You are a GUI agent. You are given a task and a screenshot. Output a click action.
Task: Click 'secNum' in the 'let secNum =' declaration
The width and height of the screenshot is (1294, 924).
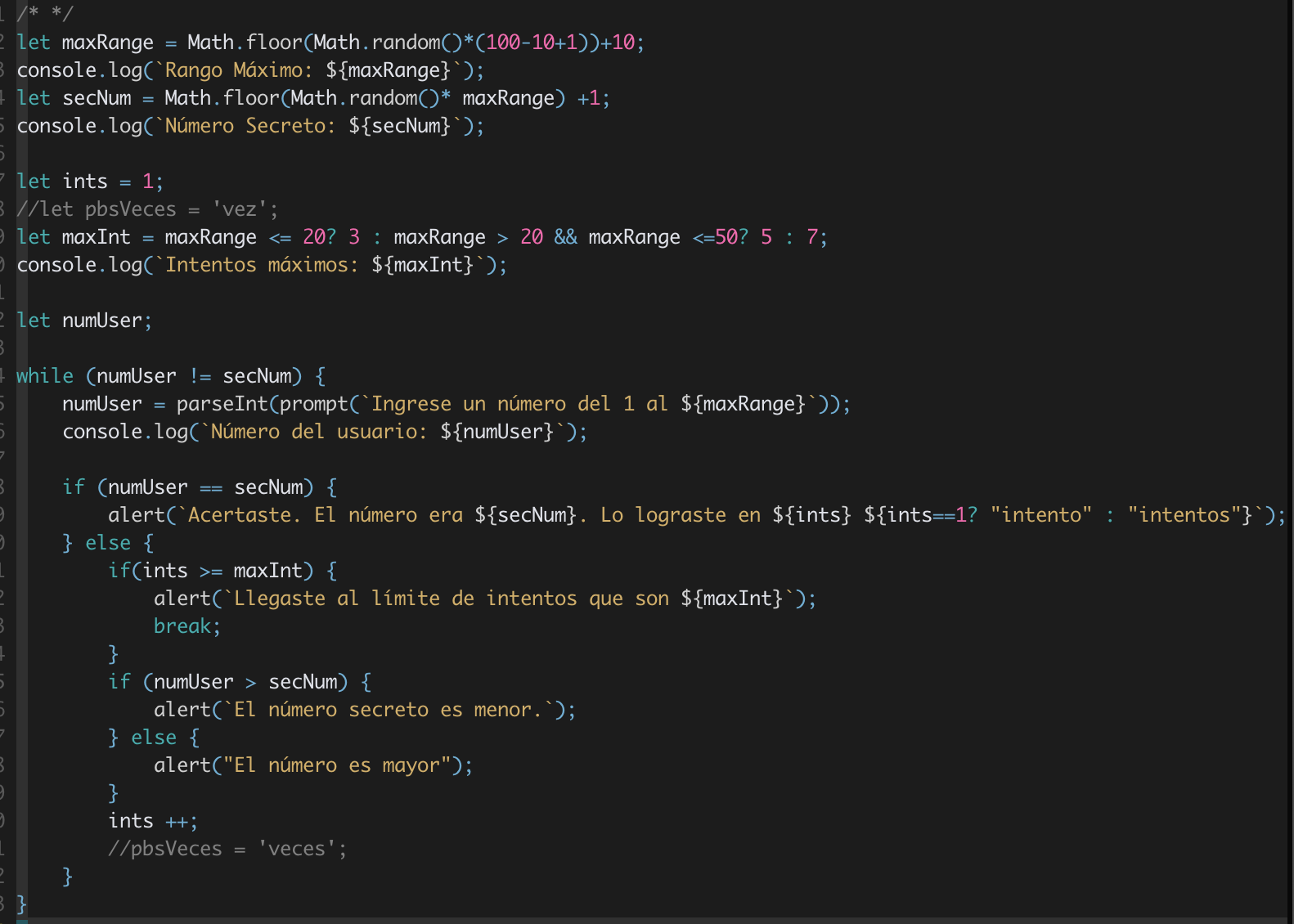[97, 98]
